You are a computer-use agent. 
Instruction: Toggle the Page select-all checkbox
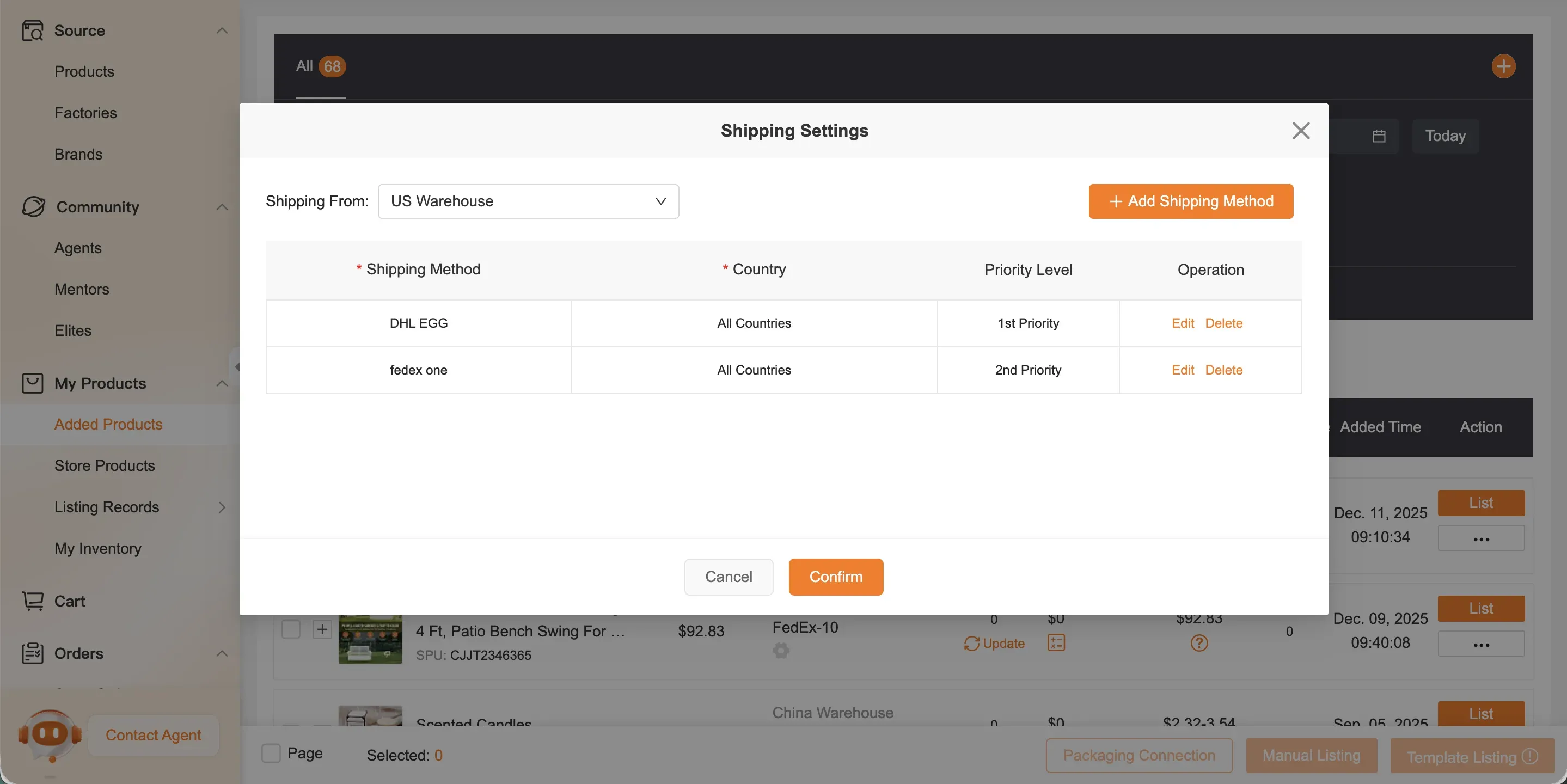coord(271,753)
